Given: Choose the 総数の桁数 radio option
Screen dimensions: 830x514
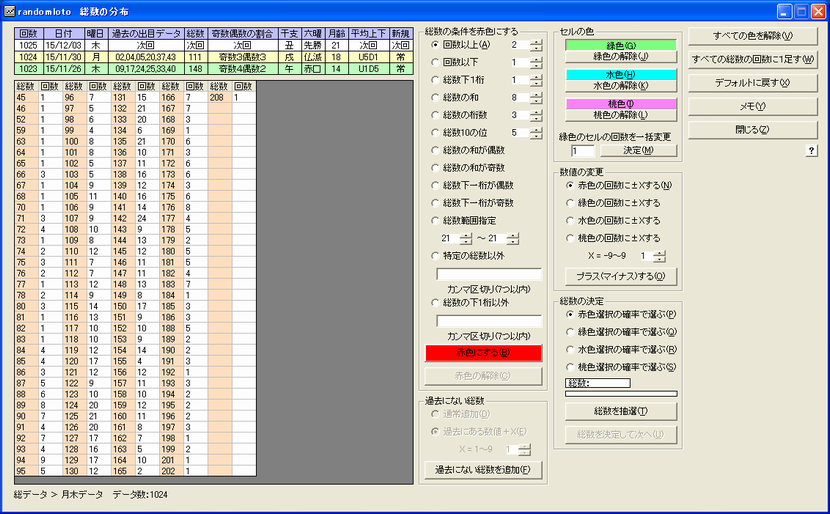Looking at the screenshot, I should click(x=435, y=115).
